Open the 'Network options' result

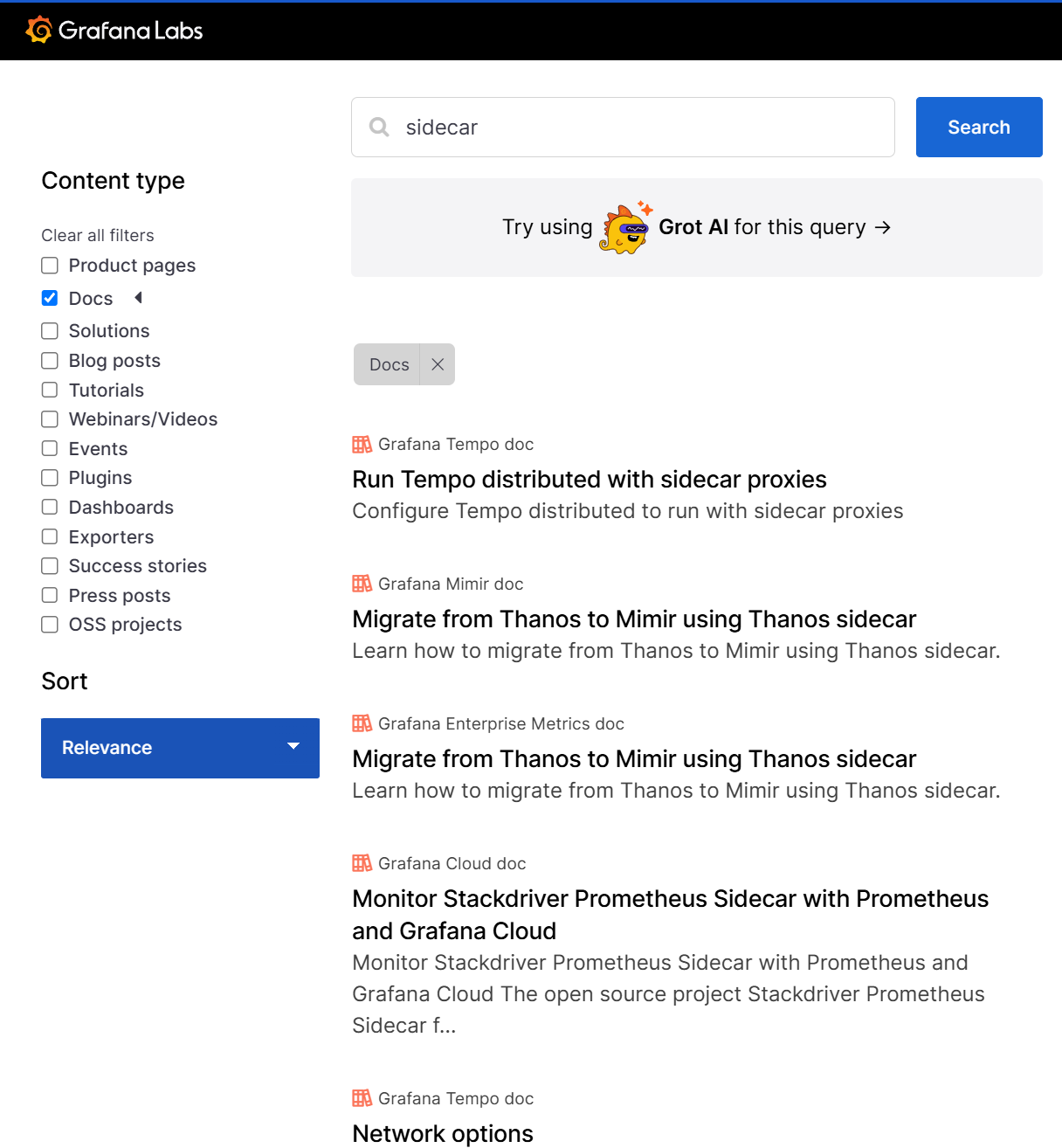(x=443, y=1133)
